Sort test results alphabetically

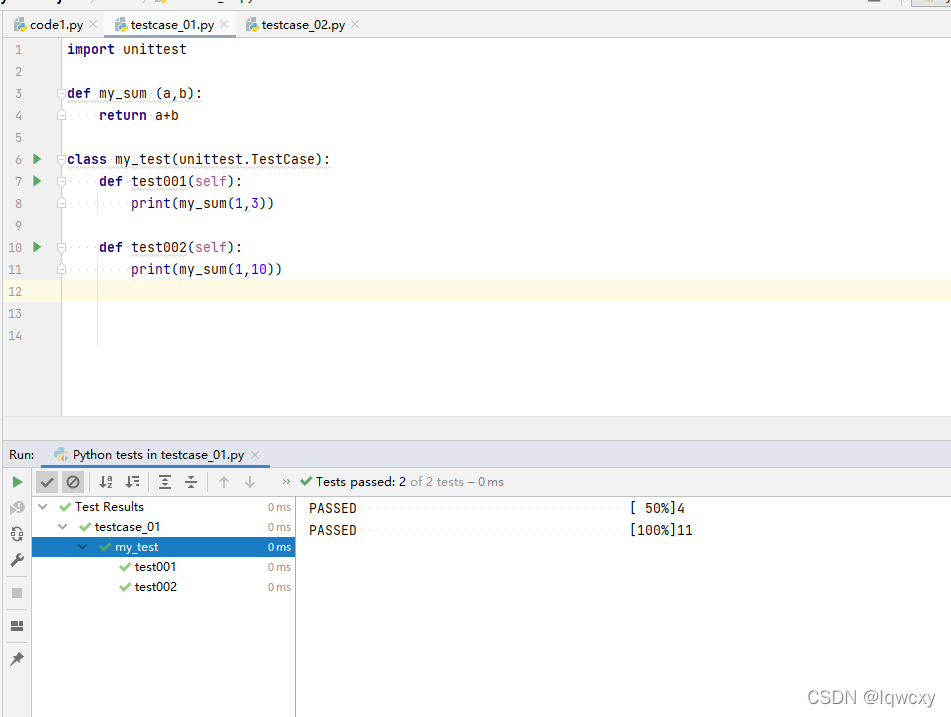106,482
